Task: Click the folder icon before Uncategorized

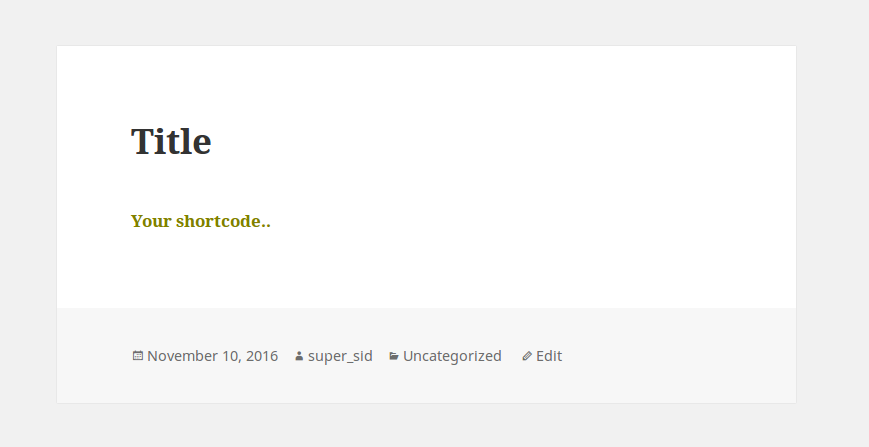Action: pyautogui.click(x=394, y=356)
